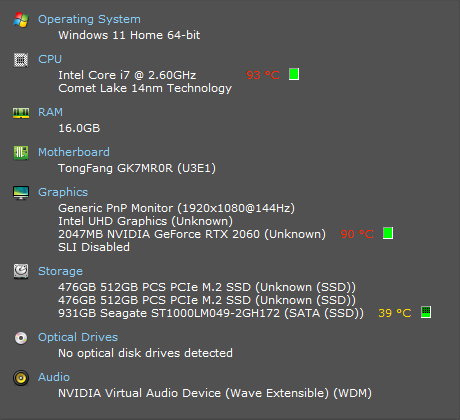Click the green indicator next to CPU 93 °C
Viewport: 460px width, 420px height.
[294, 74]
